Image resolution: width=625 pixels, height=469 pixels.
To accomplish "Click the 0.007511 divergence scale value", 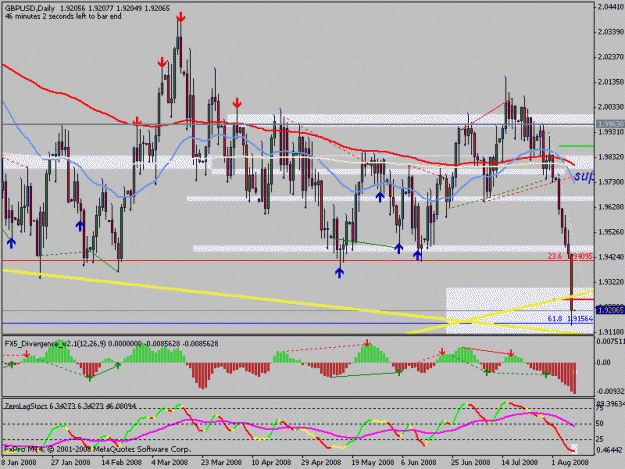I will 610,341.
